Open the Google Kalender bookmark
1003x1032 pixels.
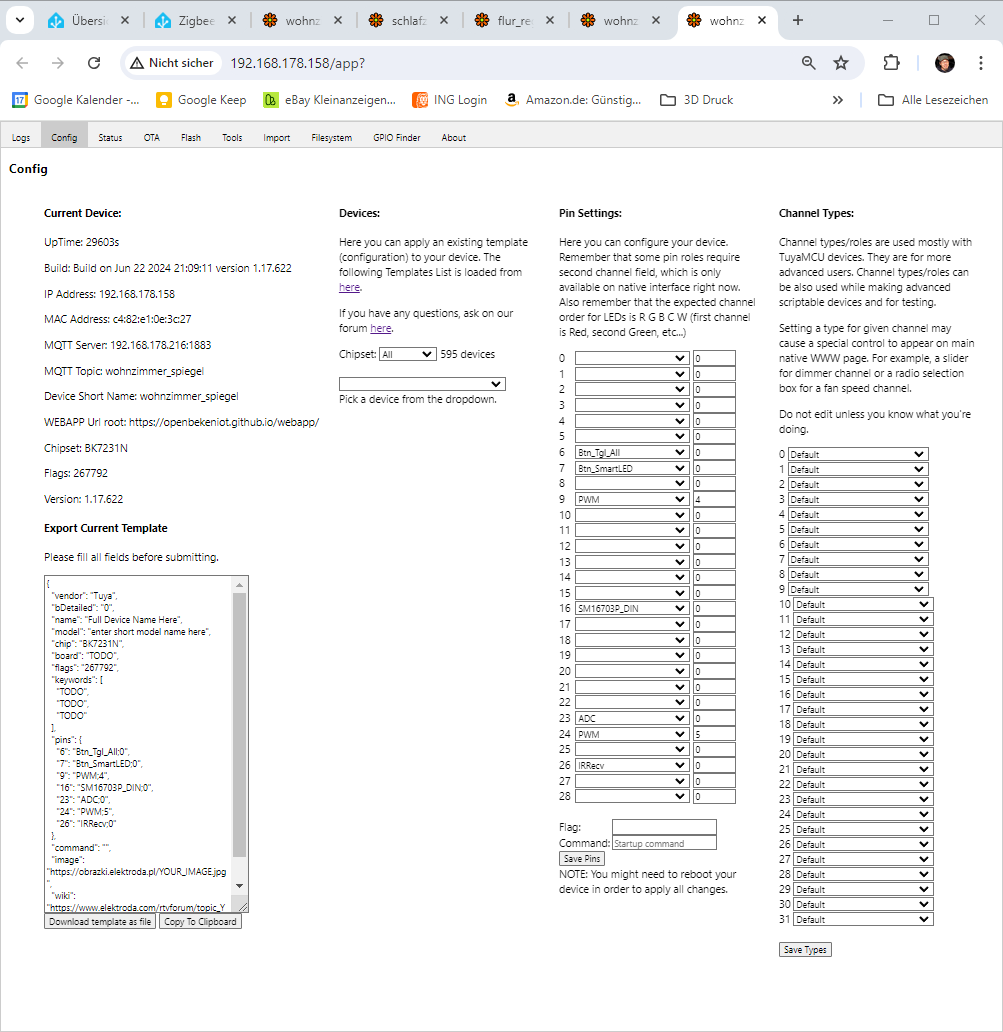[x=76, y=100]
